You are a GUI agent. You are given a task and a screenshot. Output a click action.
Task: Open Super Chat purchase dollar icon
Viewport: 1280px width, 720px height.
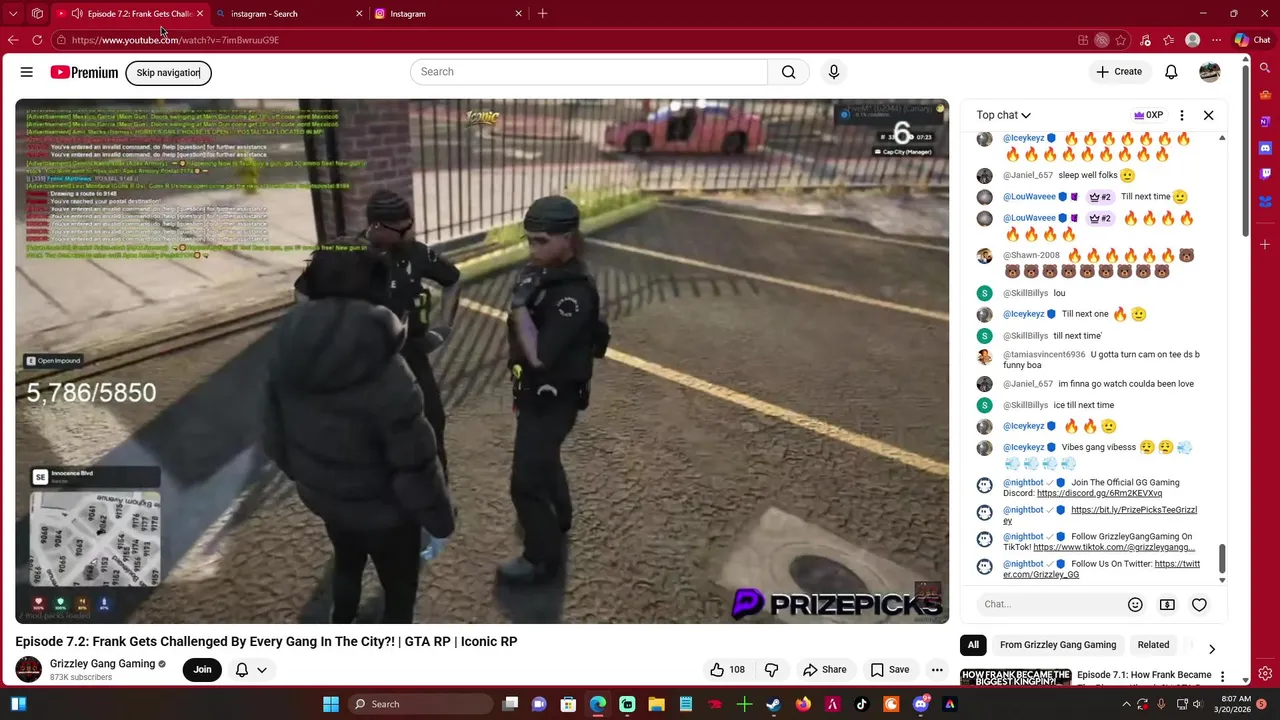coord(1167,604)
